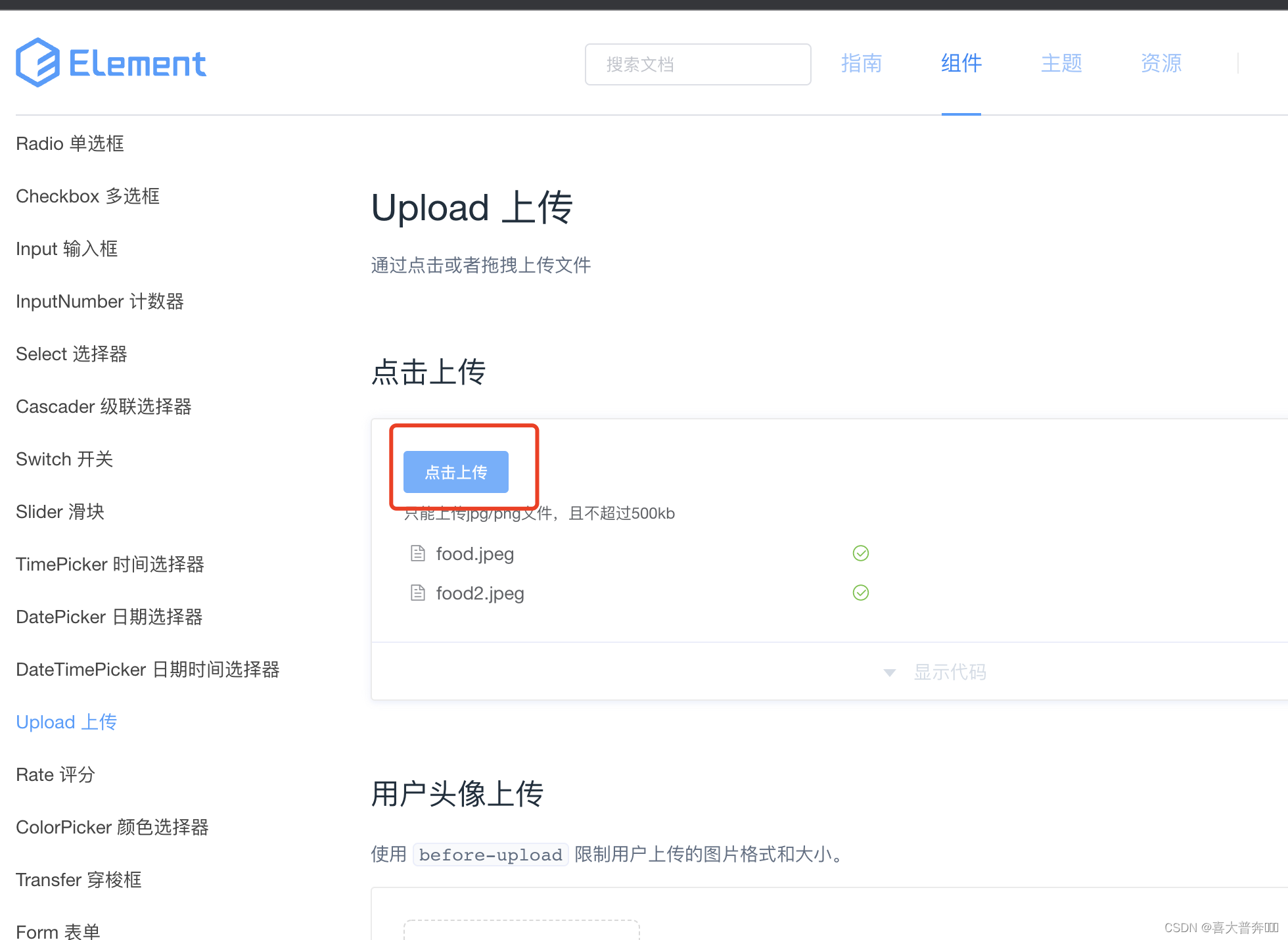Go to Checkbox 多选框 sidebar entry
Screen dimensions: 1288x940
pyautogui.click(x=88, y=196)
